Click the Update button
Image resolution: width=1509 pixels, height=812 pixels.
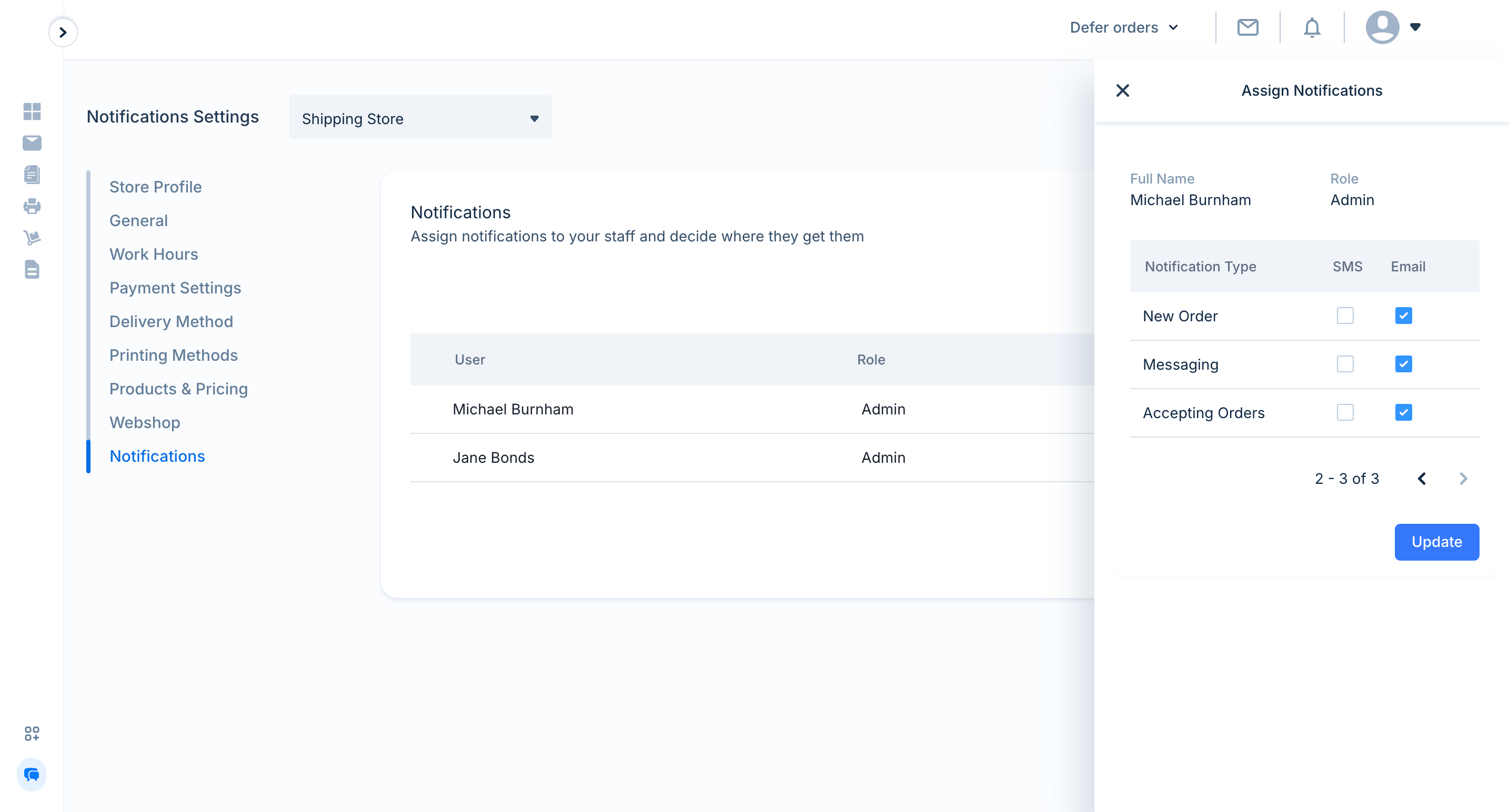tap(1436, 542)
